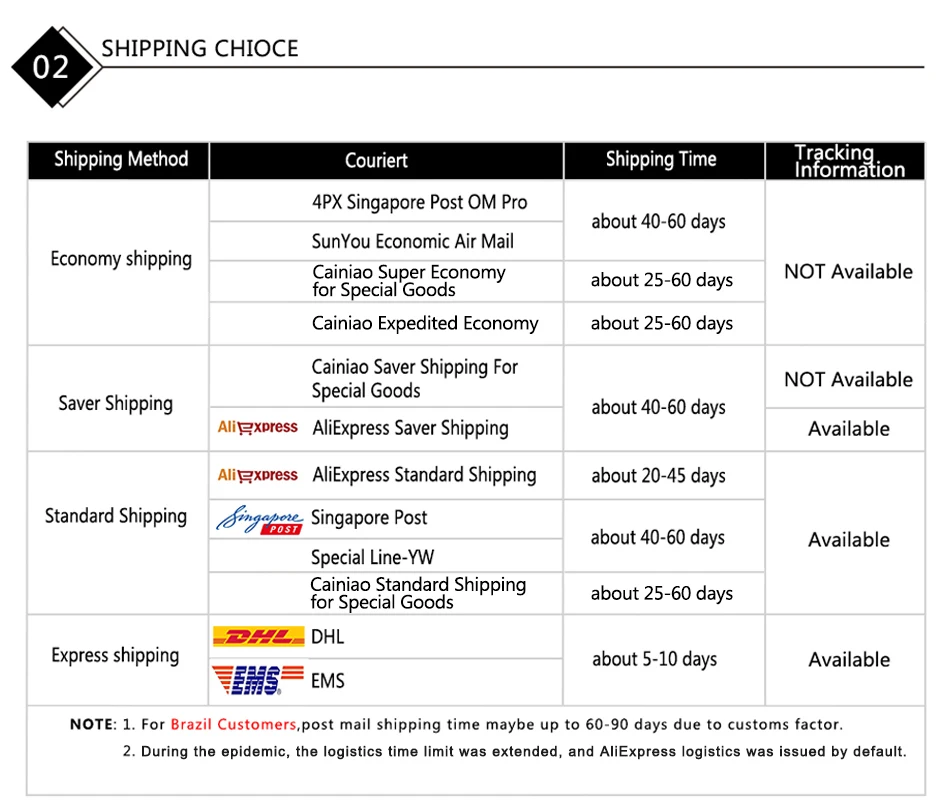Click the SunYou Economic Air Mail entry
Viewport: 950px width, 800px height.
[x=413, y=241]
